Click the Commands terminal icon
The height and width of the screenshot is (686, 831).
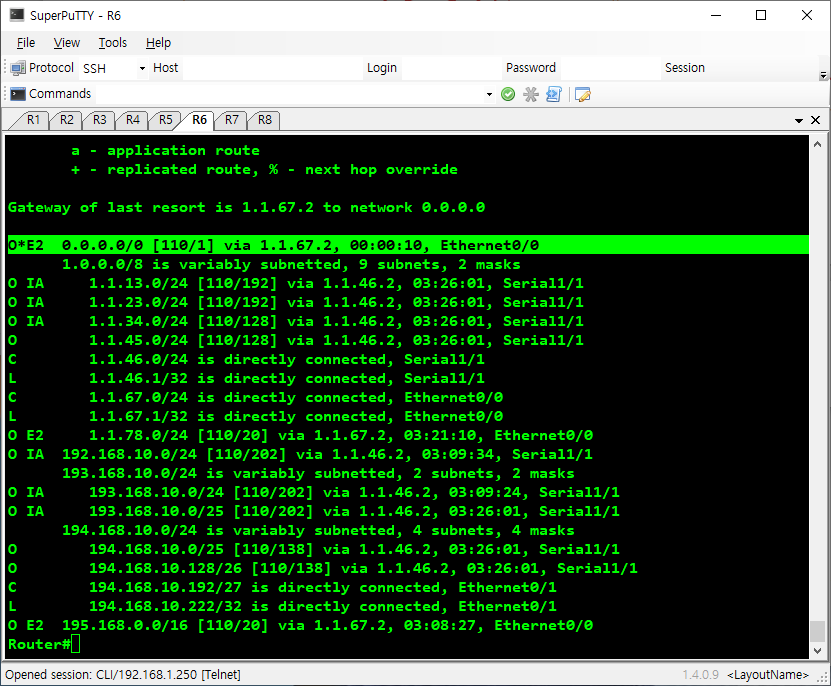pos(18,94)
